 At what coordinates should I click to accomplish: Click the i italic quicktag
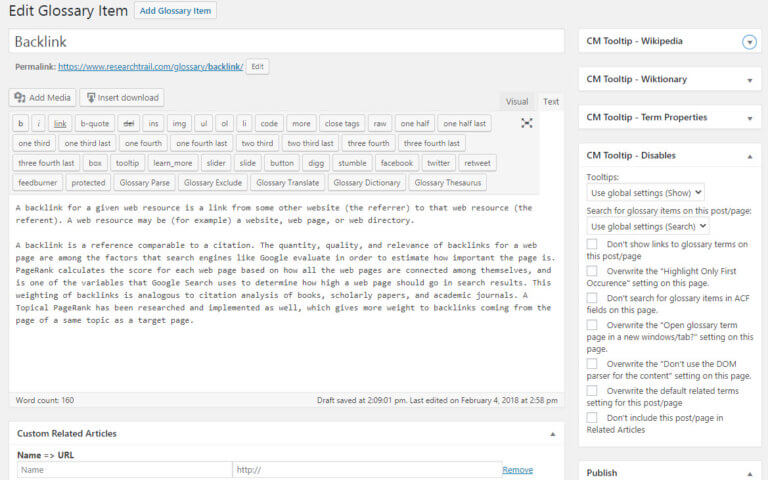(38, 123)
